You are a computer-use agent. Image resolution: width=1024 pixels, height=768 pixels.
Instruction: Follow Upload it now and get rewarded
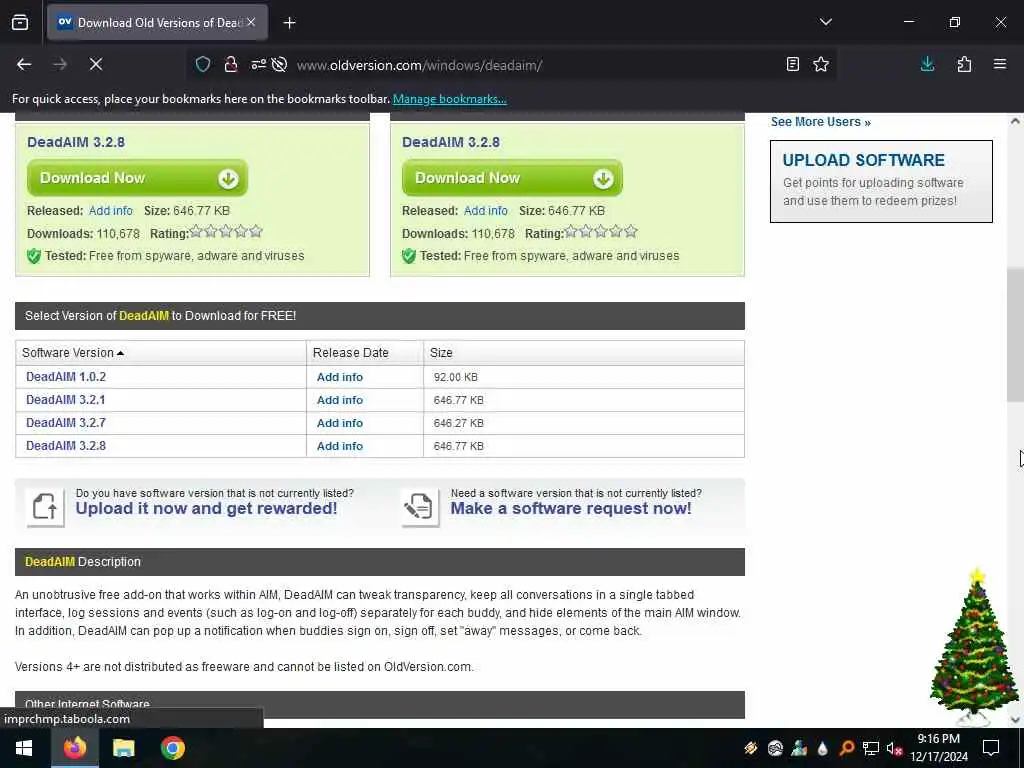[206, 508]
